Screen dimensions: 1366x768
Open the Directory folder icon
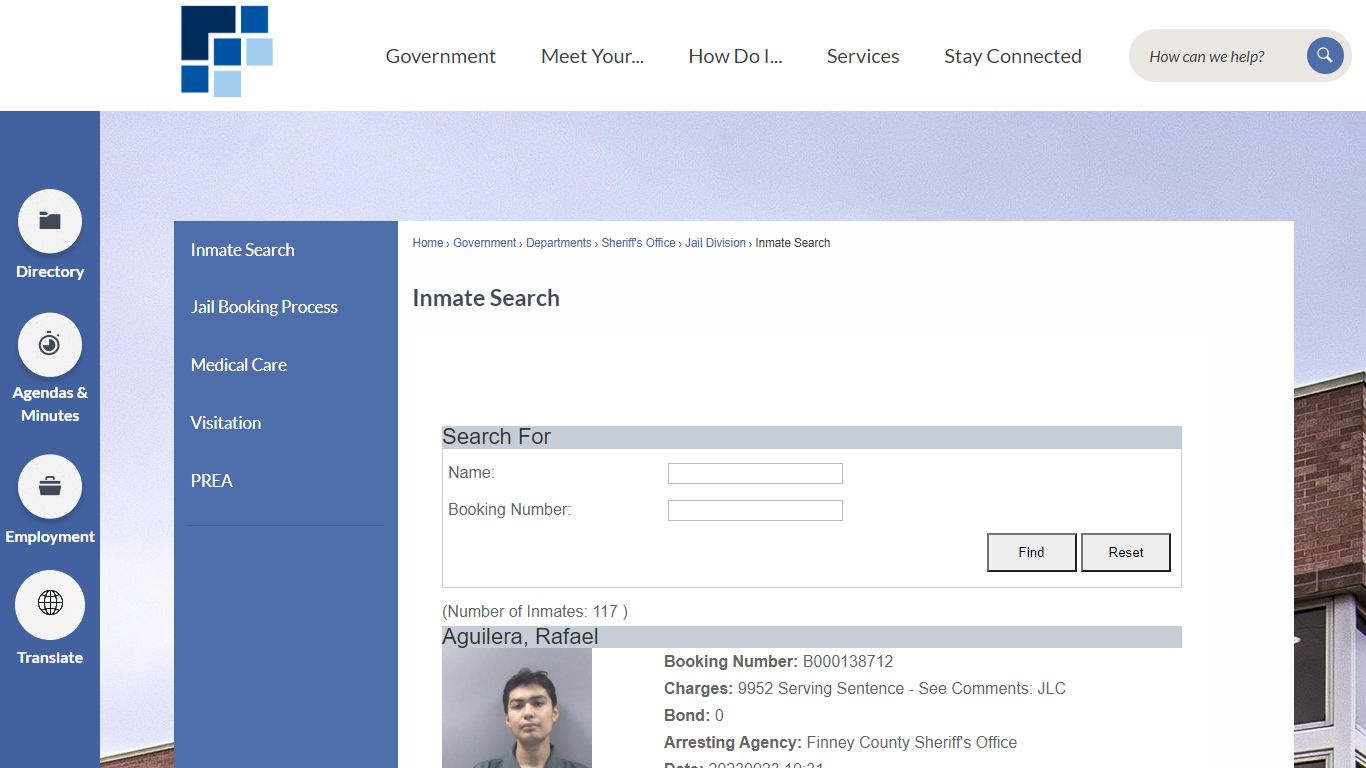point(50,221)
